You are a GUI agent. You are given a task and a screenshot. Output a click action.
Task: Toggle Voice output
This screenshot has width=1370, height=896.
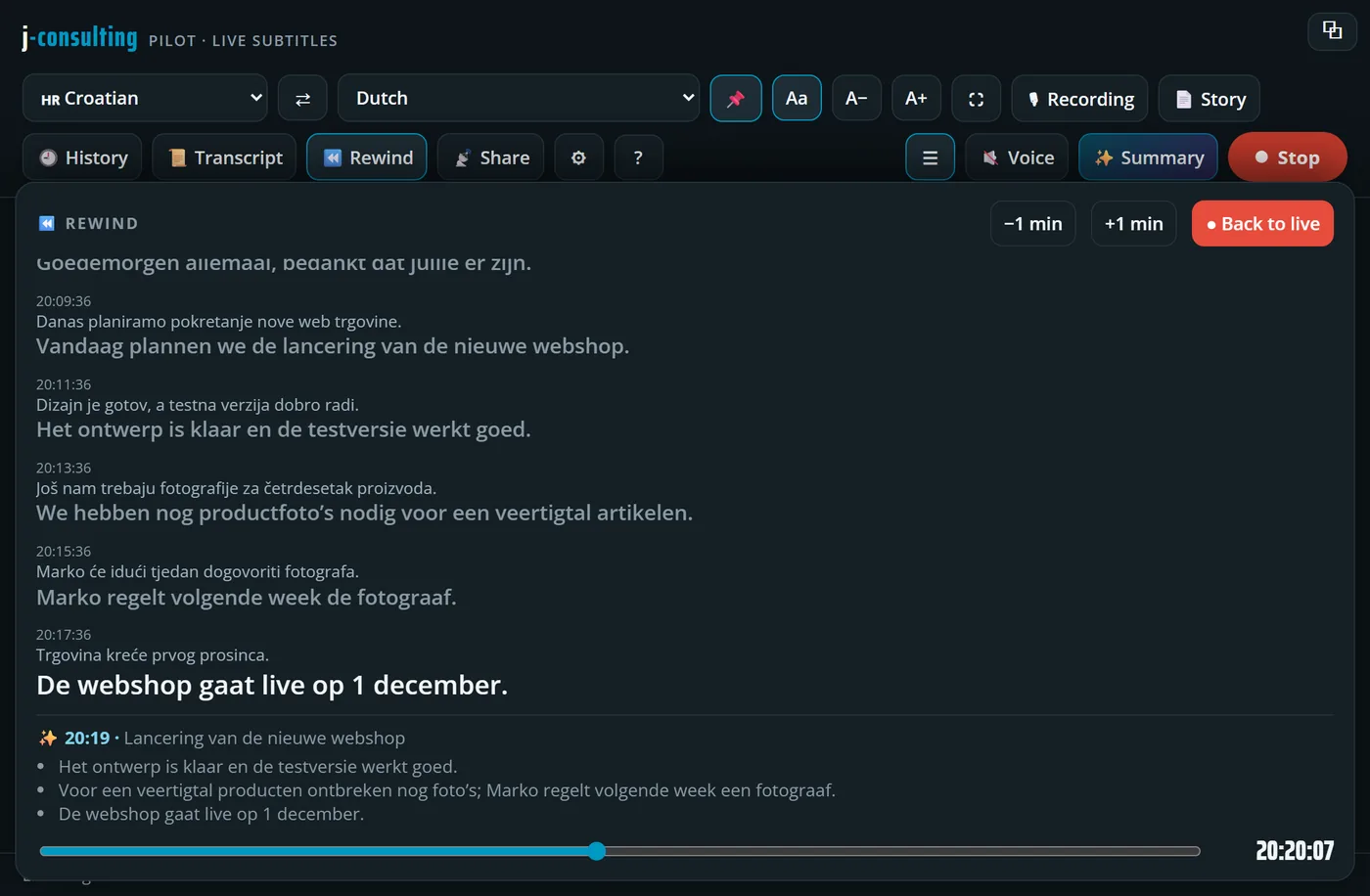click(1017, 157)
